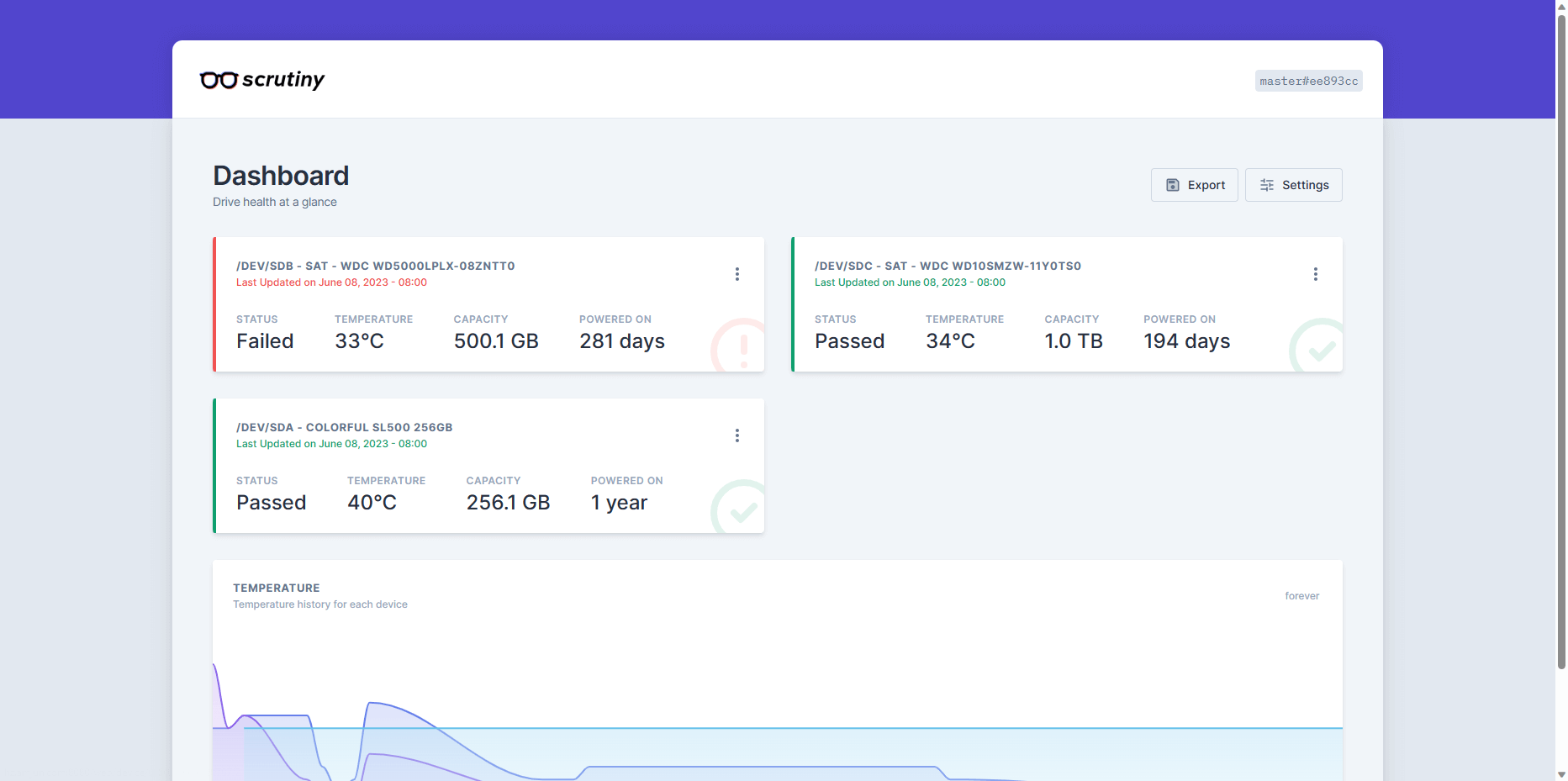The image size is (1568, 781).
Task: Open the three-dot menu for /dev/sdb drive
Action: click(736, 274)
